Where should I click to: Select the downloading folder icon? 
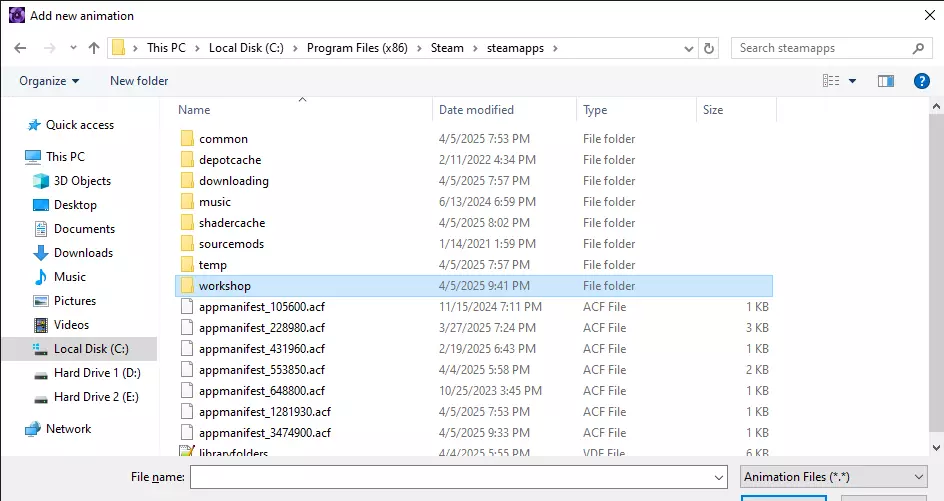coord(187,181)
